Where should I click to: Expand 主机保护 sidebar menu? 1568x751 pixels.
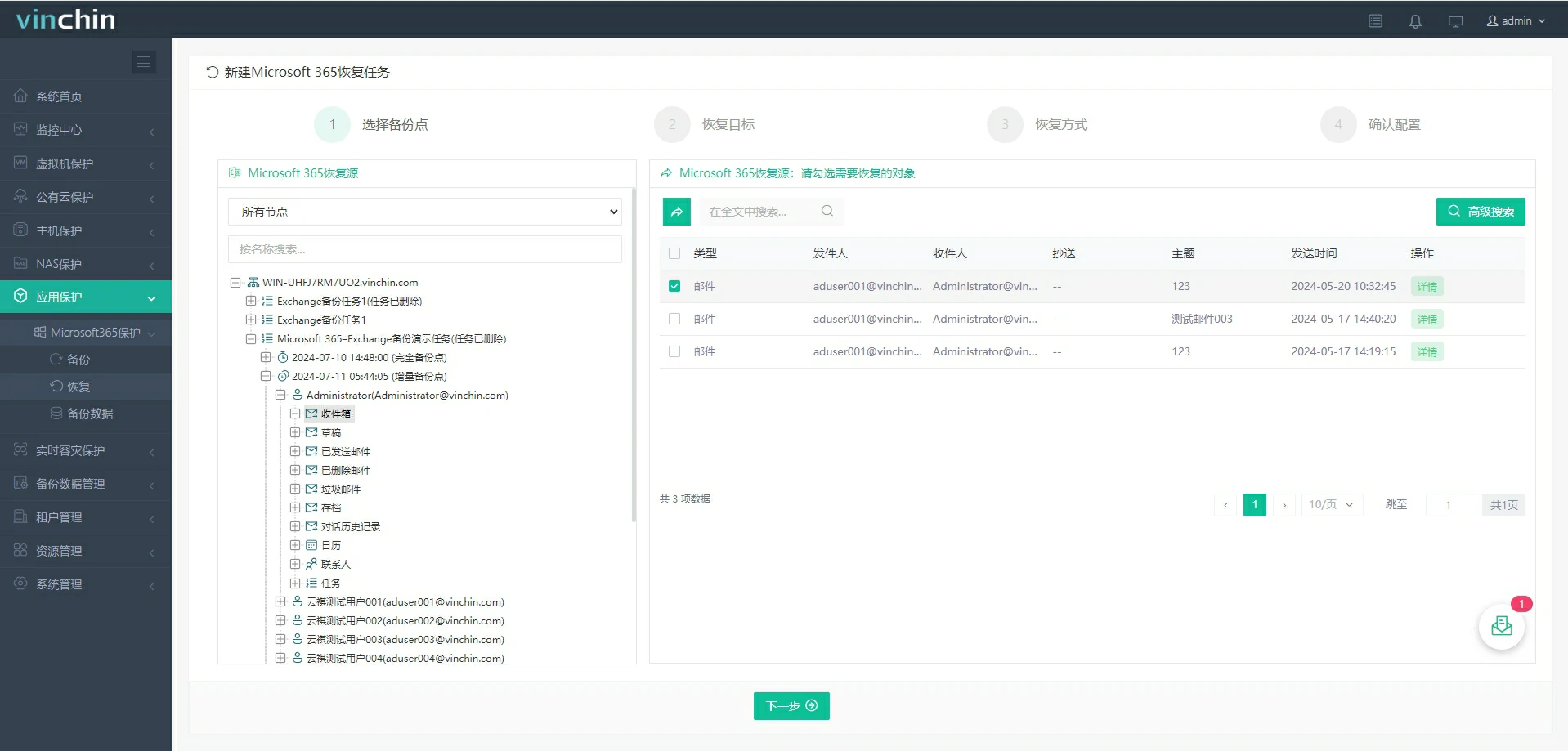point(86,230)
